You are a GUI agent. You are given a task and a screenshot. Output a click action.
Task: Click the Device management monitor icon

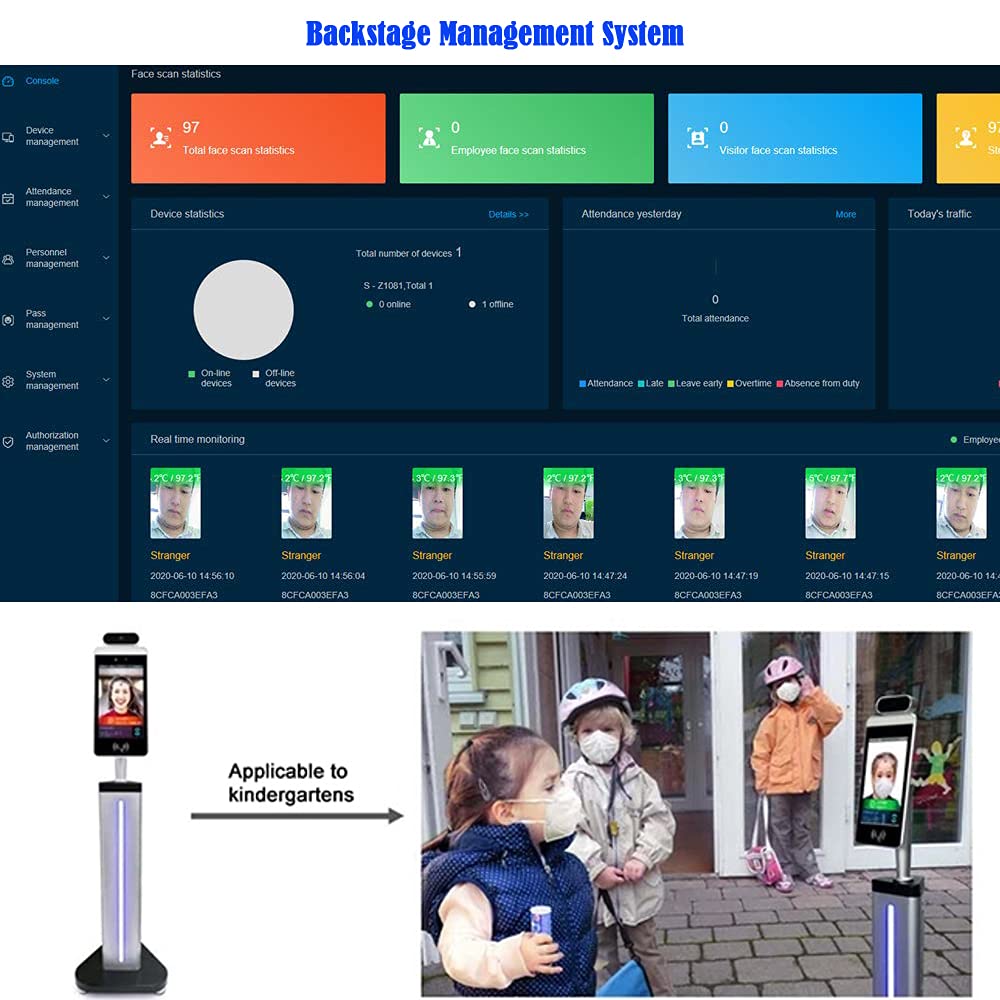pos(8,136)
